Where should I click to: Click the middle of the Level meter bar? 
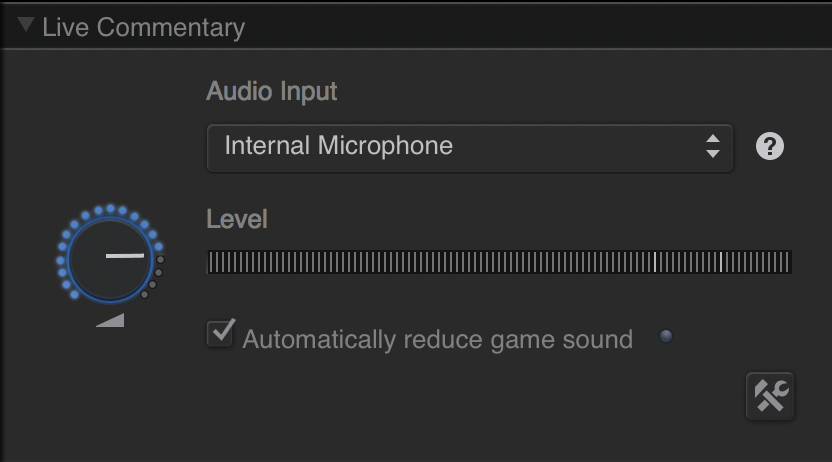(x=499, y=262)
